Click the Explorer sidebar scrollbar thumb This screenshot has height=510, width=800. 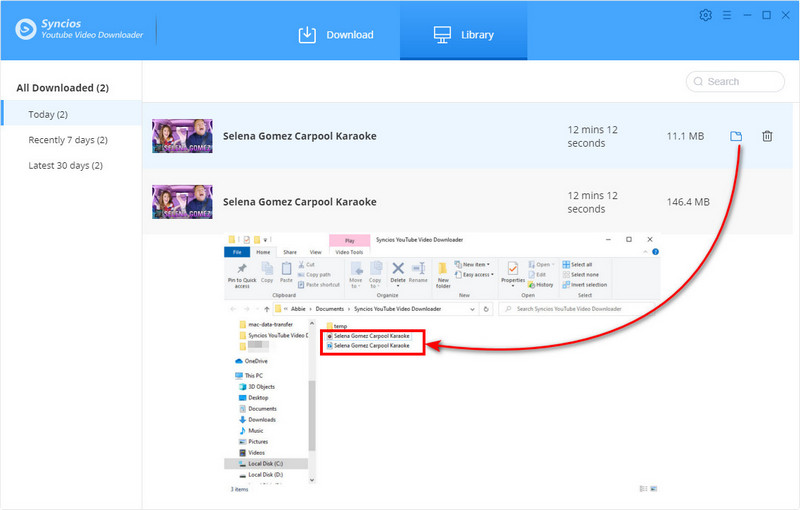pos(312,415)
